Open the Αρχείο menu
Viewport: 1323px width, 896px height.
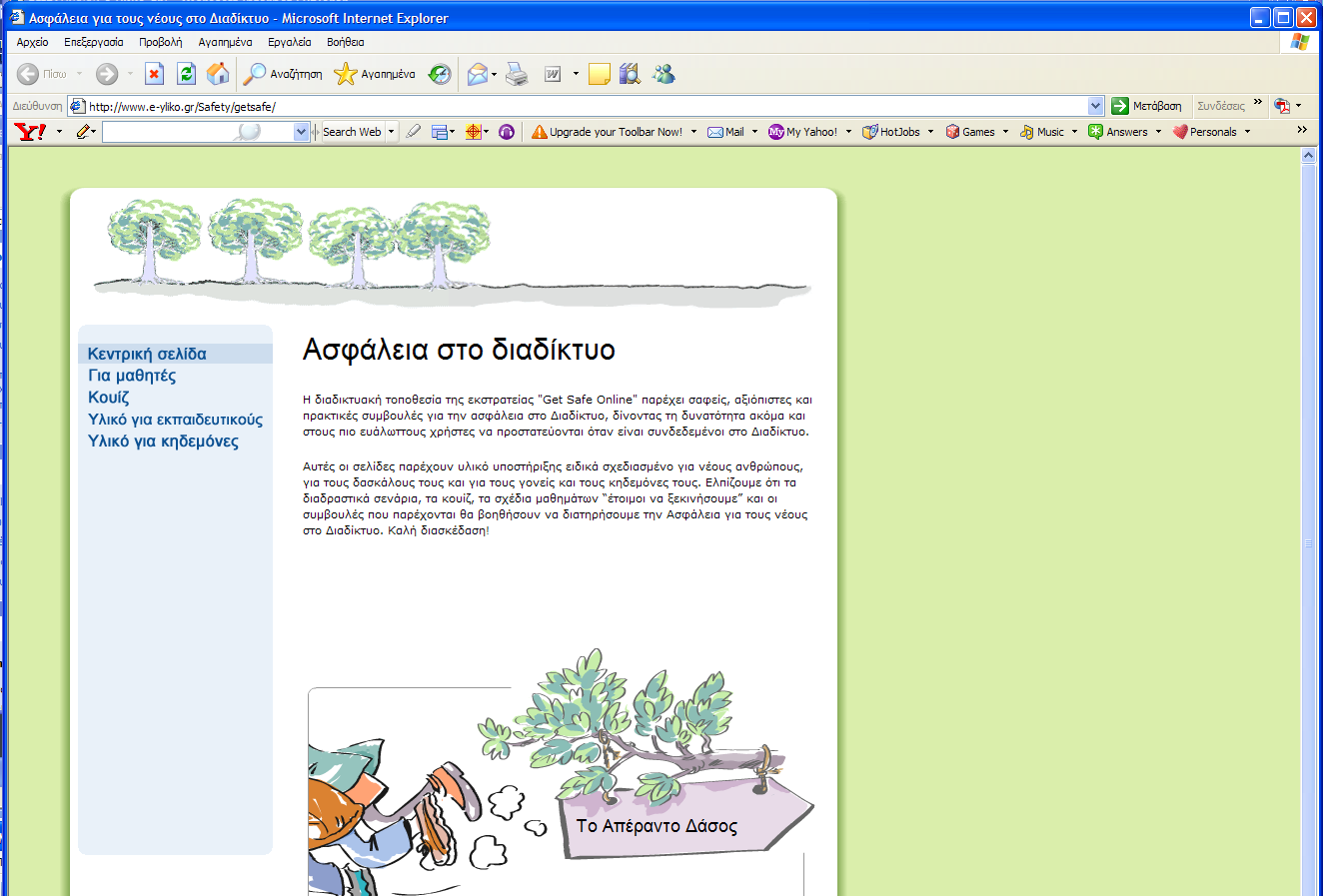tap(32, 42)
